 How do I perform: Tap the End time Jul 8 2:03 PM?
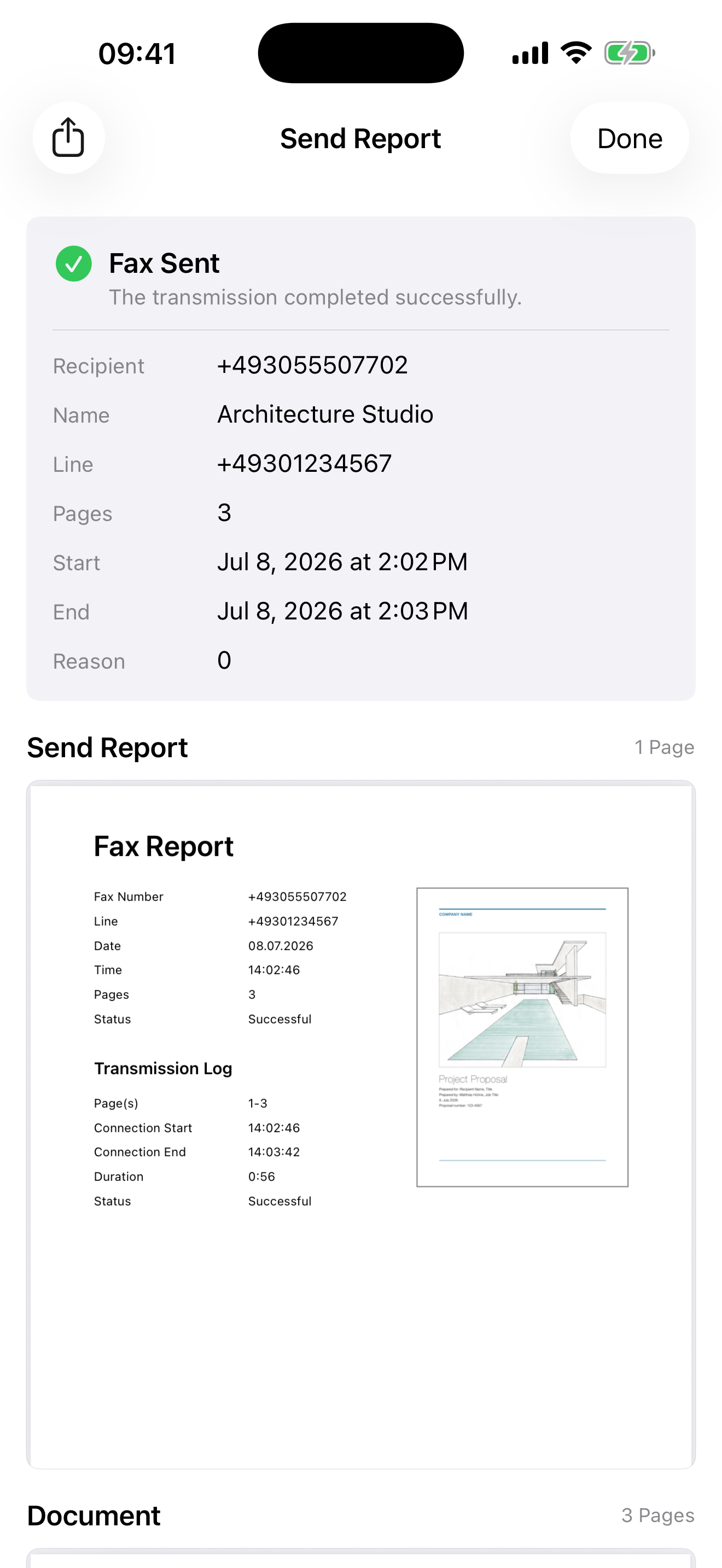tap(343, 611)
